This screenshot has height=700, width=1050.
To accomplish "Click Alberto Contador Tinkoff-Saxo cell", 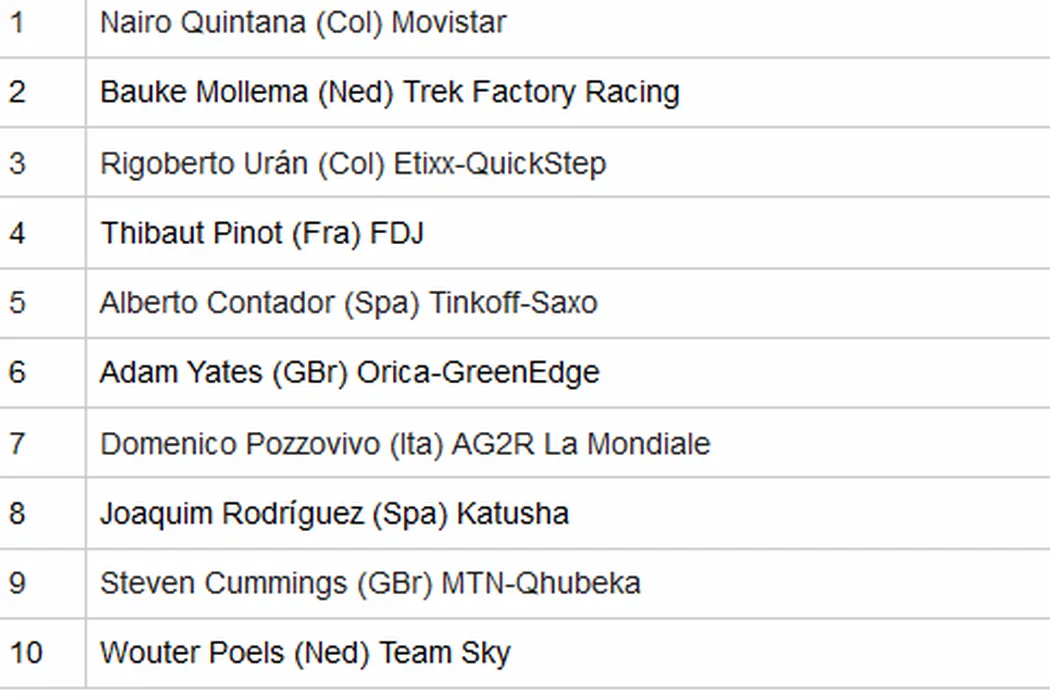I will click(x=348, y=302).
